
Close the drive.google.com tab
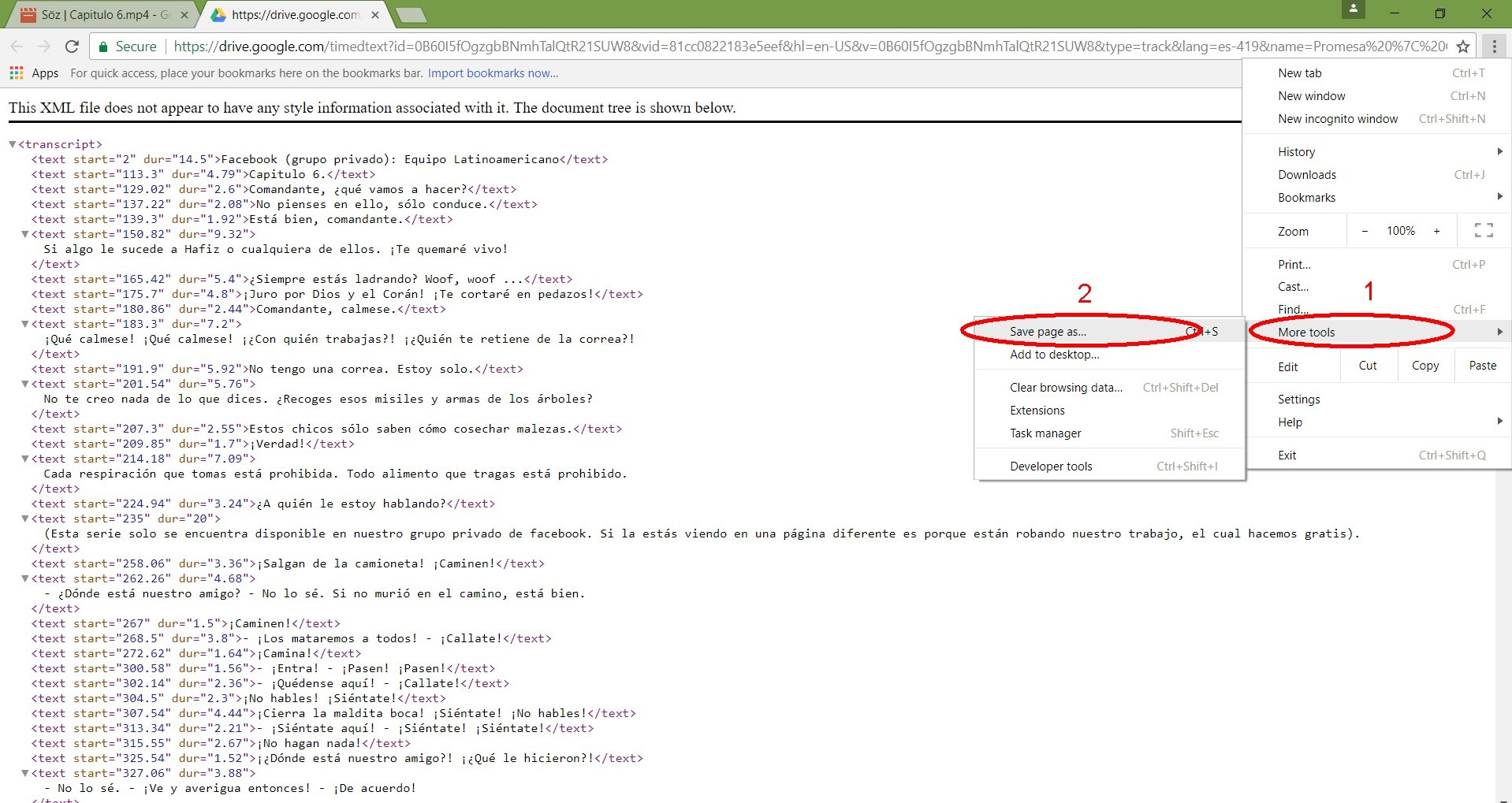click(374, 14)
